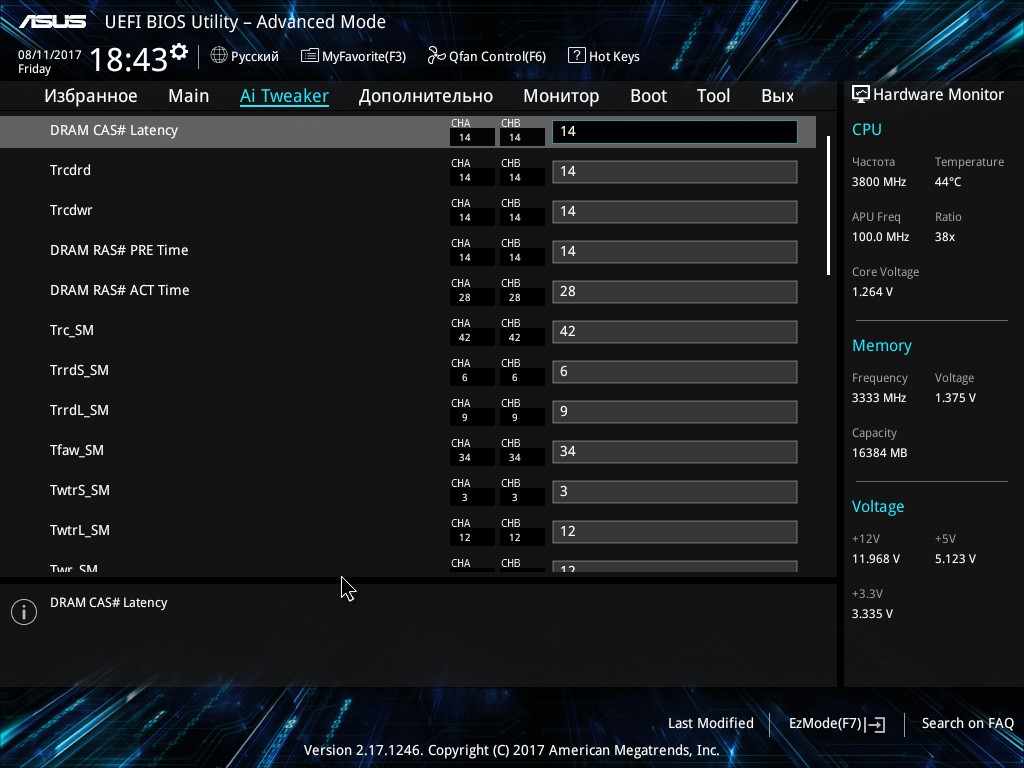Click the globe language icon

(219, 56)
